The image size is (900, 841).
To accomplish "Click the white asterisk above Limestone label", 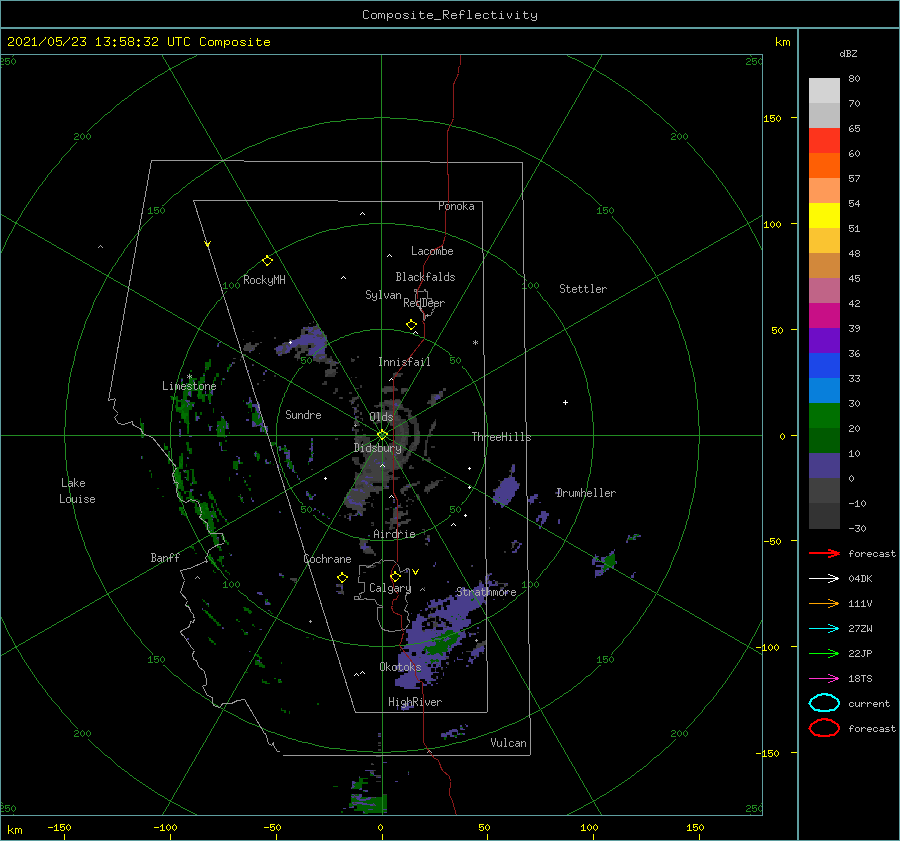I will [x=189, y=377].
